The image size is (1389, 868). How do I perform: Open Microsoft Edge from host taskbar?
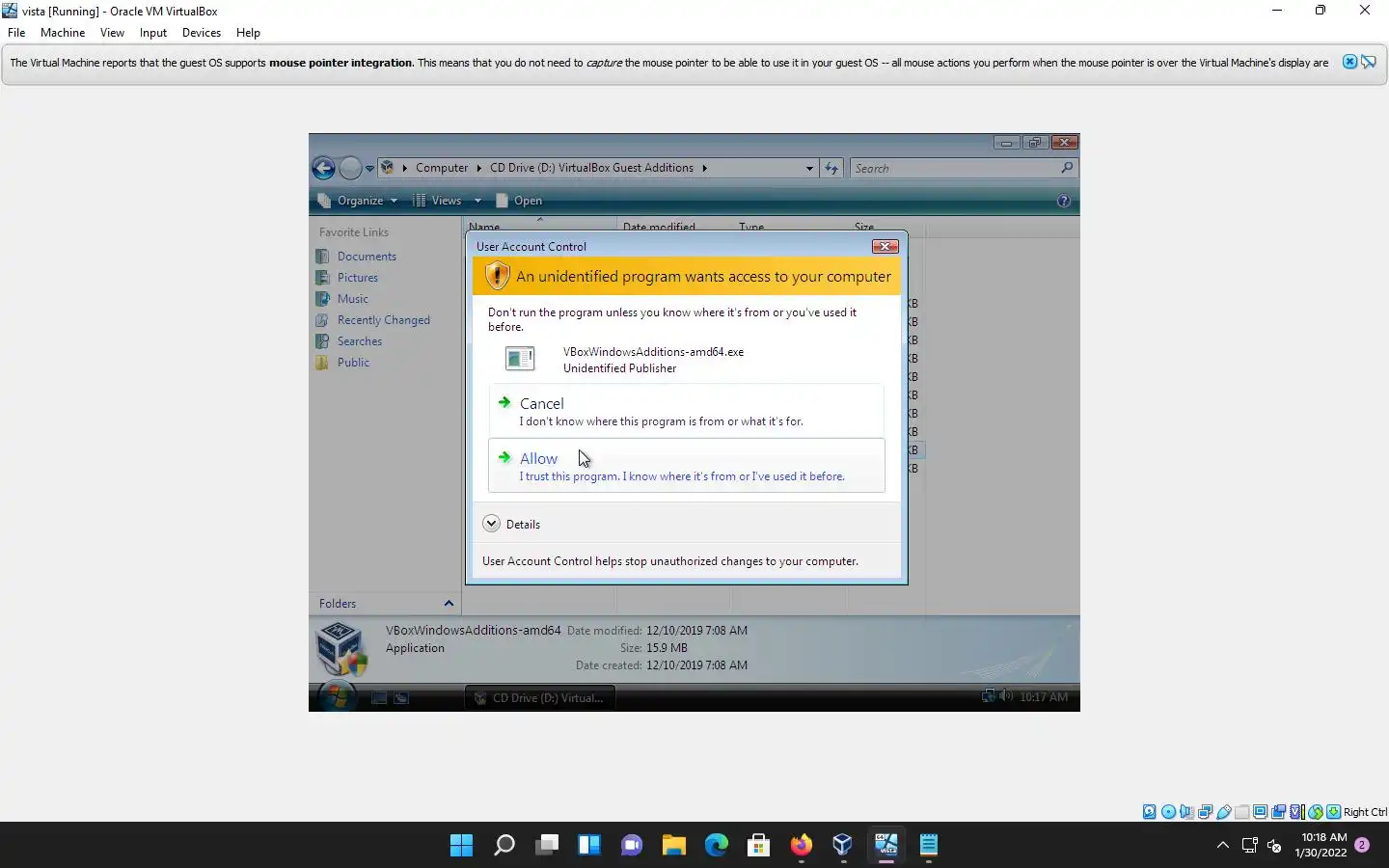click(717, 846)
